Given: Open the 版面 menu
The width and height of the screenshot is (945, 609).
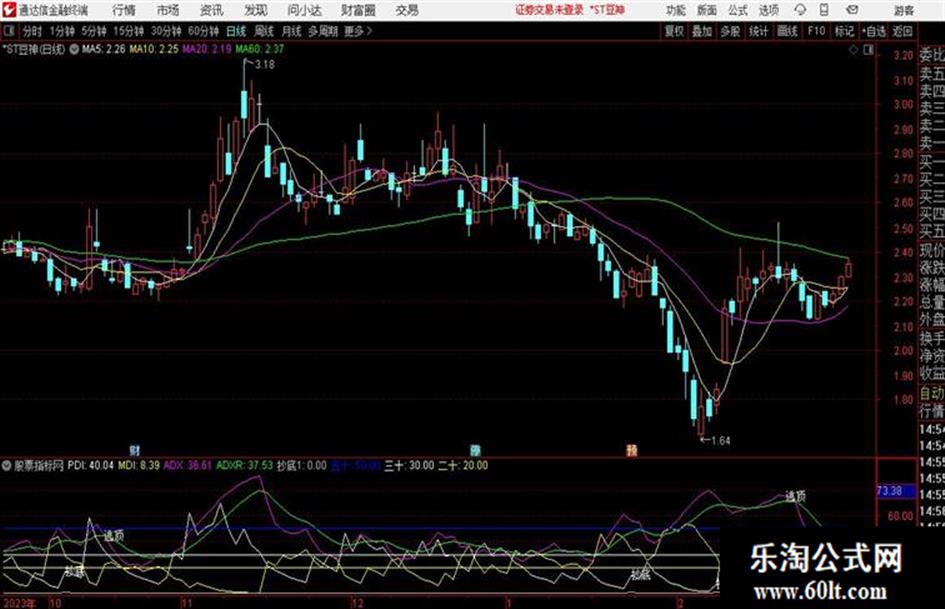Looking at the screenshot, I should (x=707, y=10).
